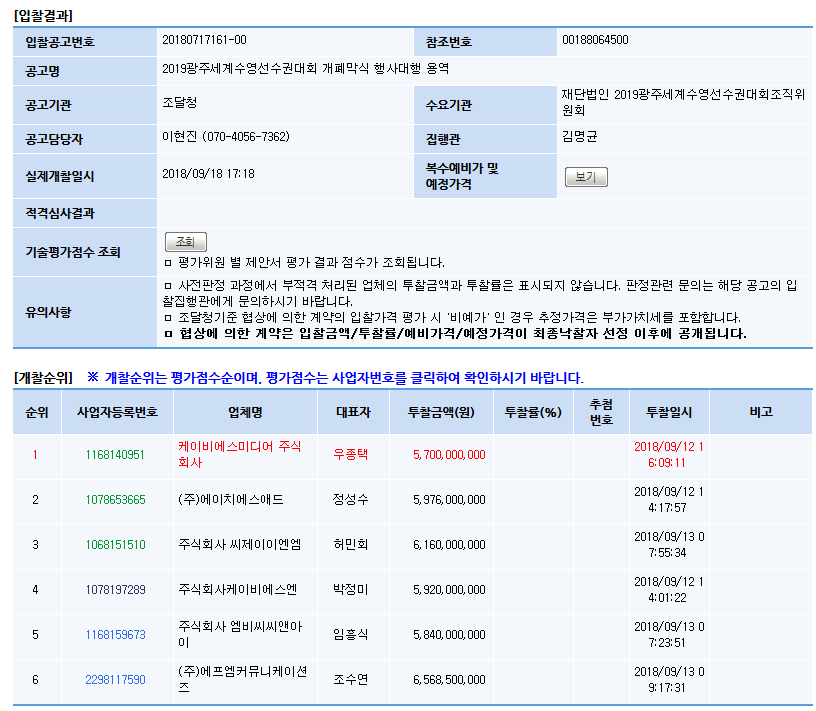The height and width of the screenshot is (711, 816).
Task: Click the [입찰결과] section heading
Action: pyautogui.click(x=43, y=16)
